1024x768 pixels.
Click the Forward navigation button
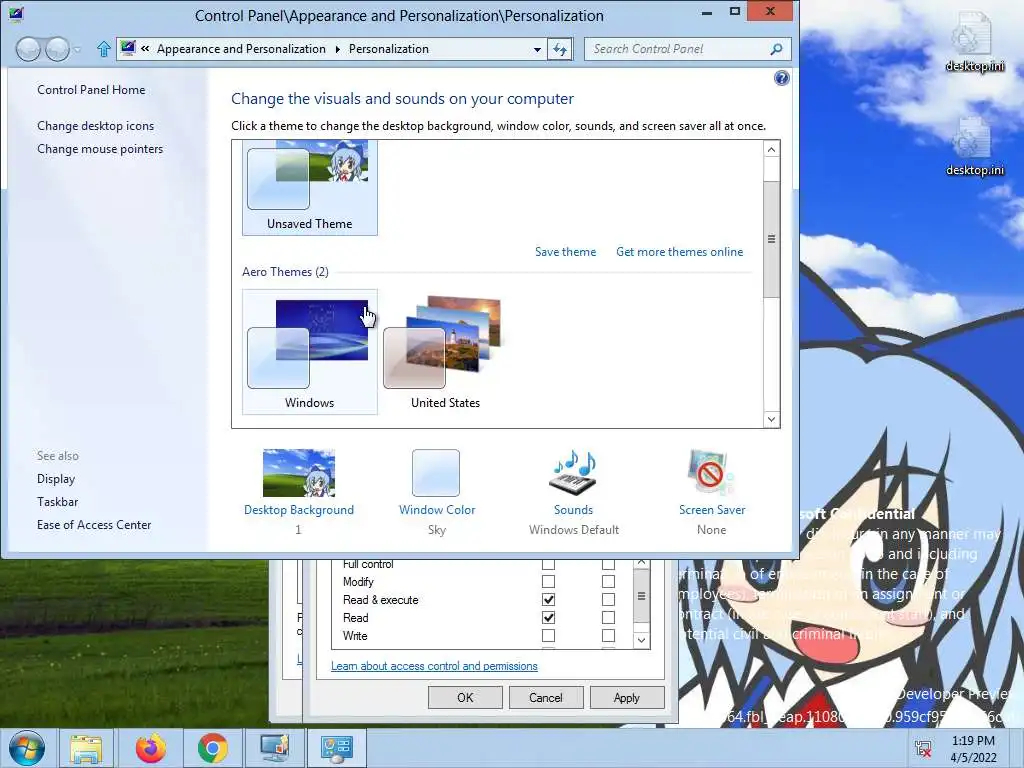coord(57,49)
